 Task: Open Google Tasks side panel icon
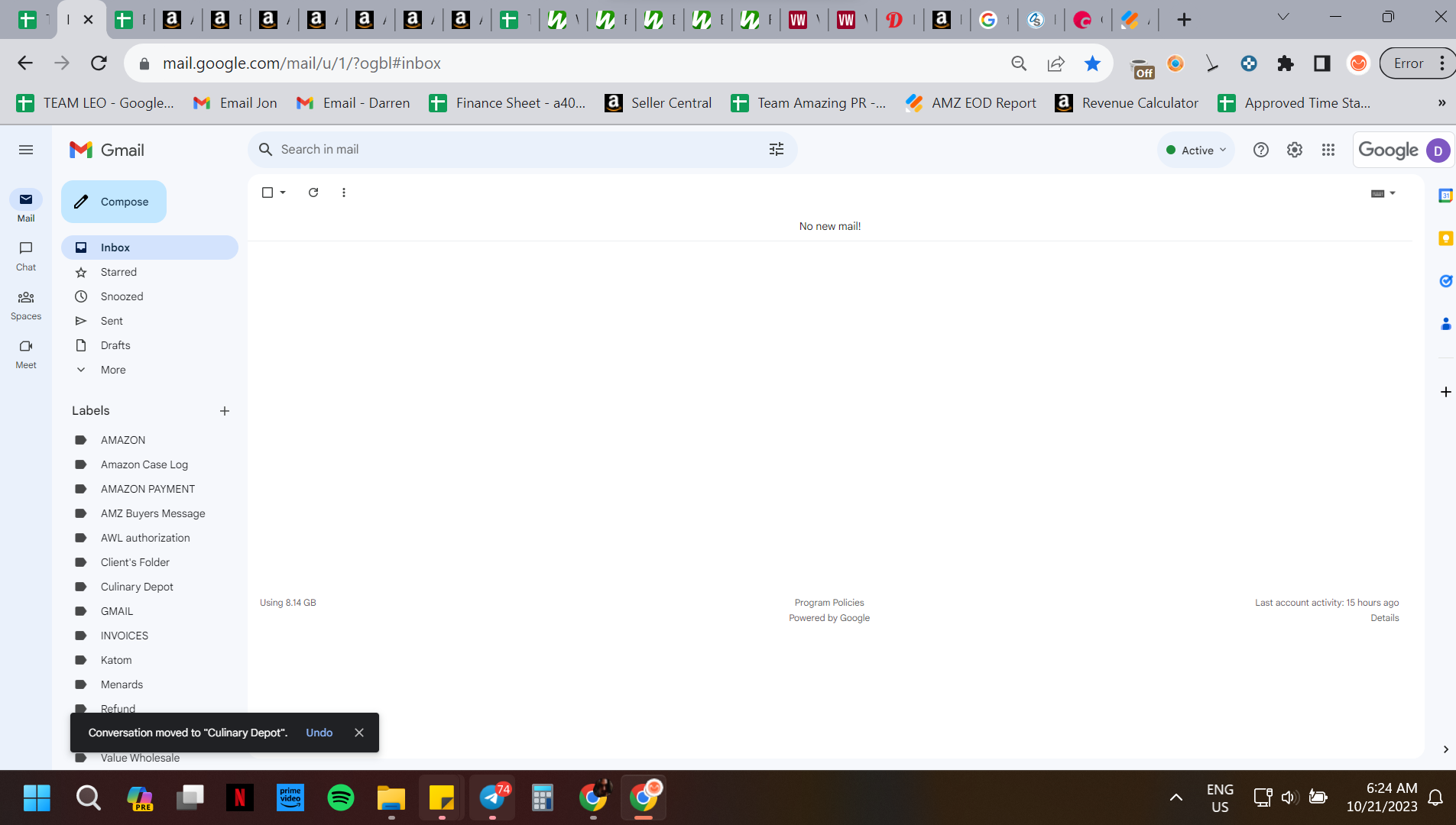[1445, 281]
